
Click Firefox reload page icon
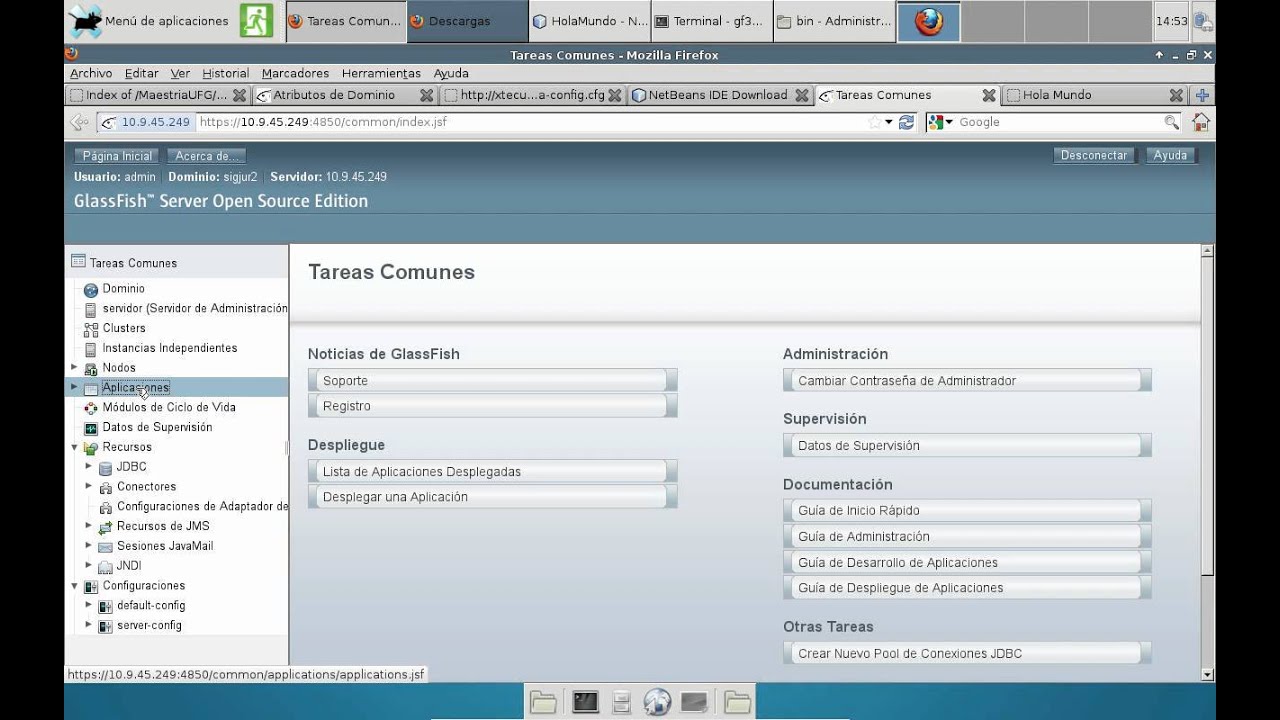pos(906,122)
